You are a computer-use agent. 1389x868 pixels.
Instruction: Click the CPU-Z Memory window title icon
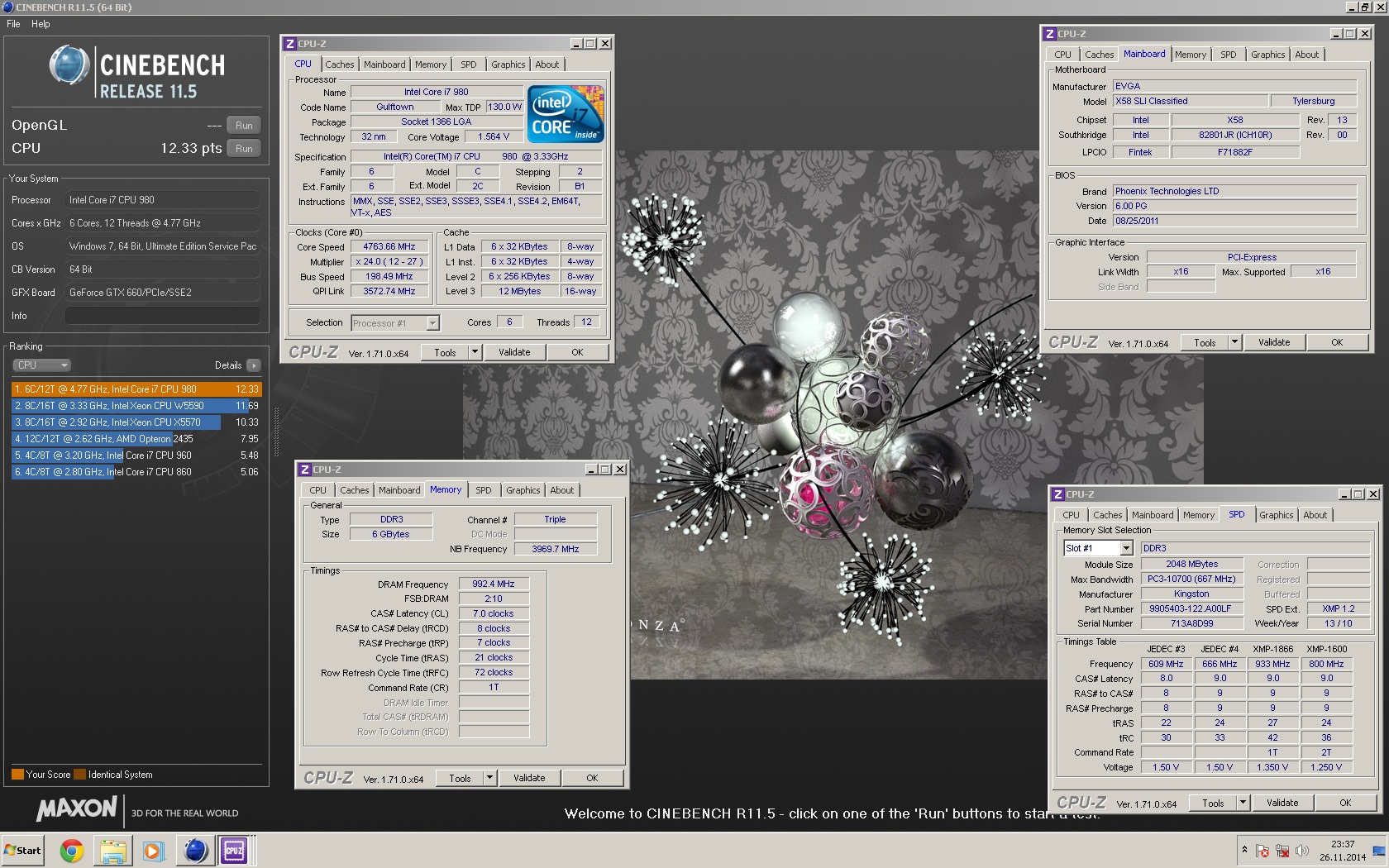[x=304, y=470]
